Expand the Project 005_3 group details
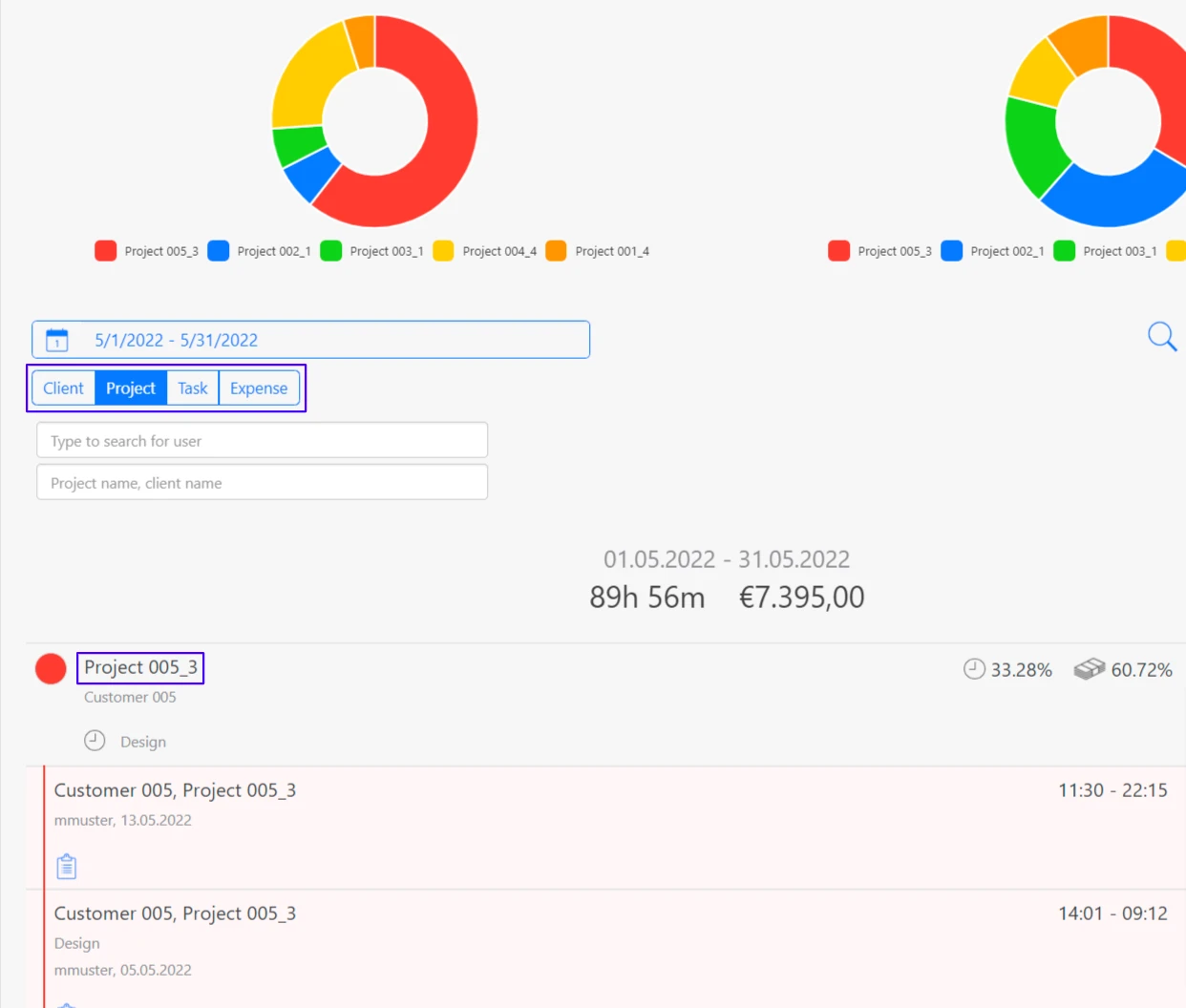 pyautogui.click(x=139, y=667)
